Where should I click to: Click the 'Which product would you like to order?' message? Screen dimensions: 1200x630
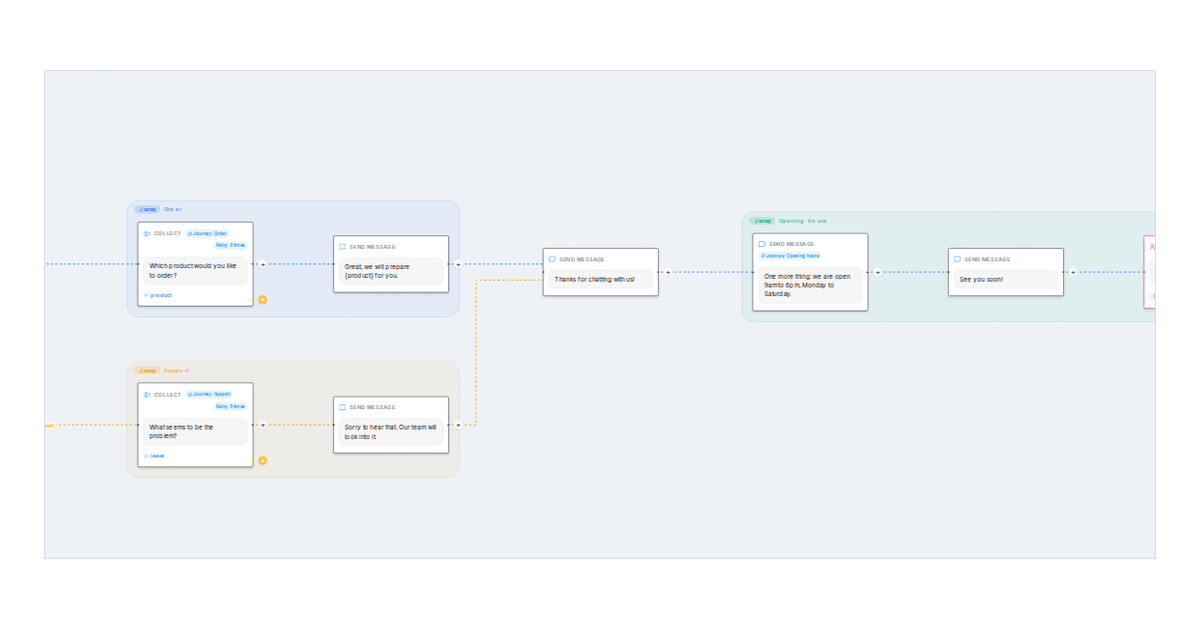(x=196, y=271)
